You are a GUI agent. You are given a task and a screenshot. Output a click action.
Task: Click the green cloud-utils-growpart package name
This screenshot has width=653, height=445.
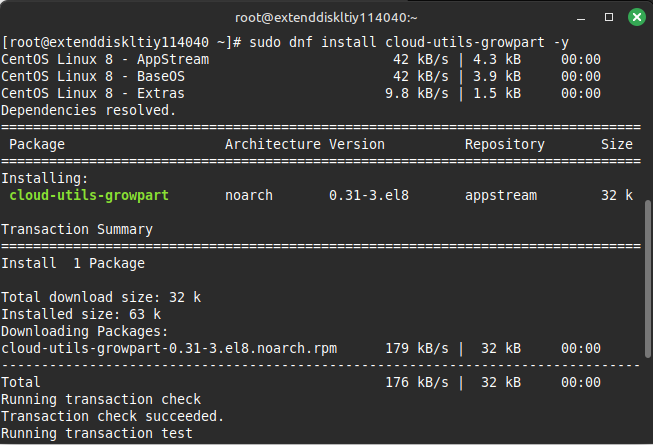[x=89, y=195]
